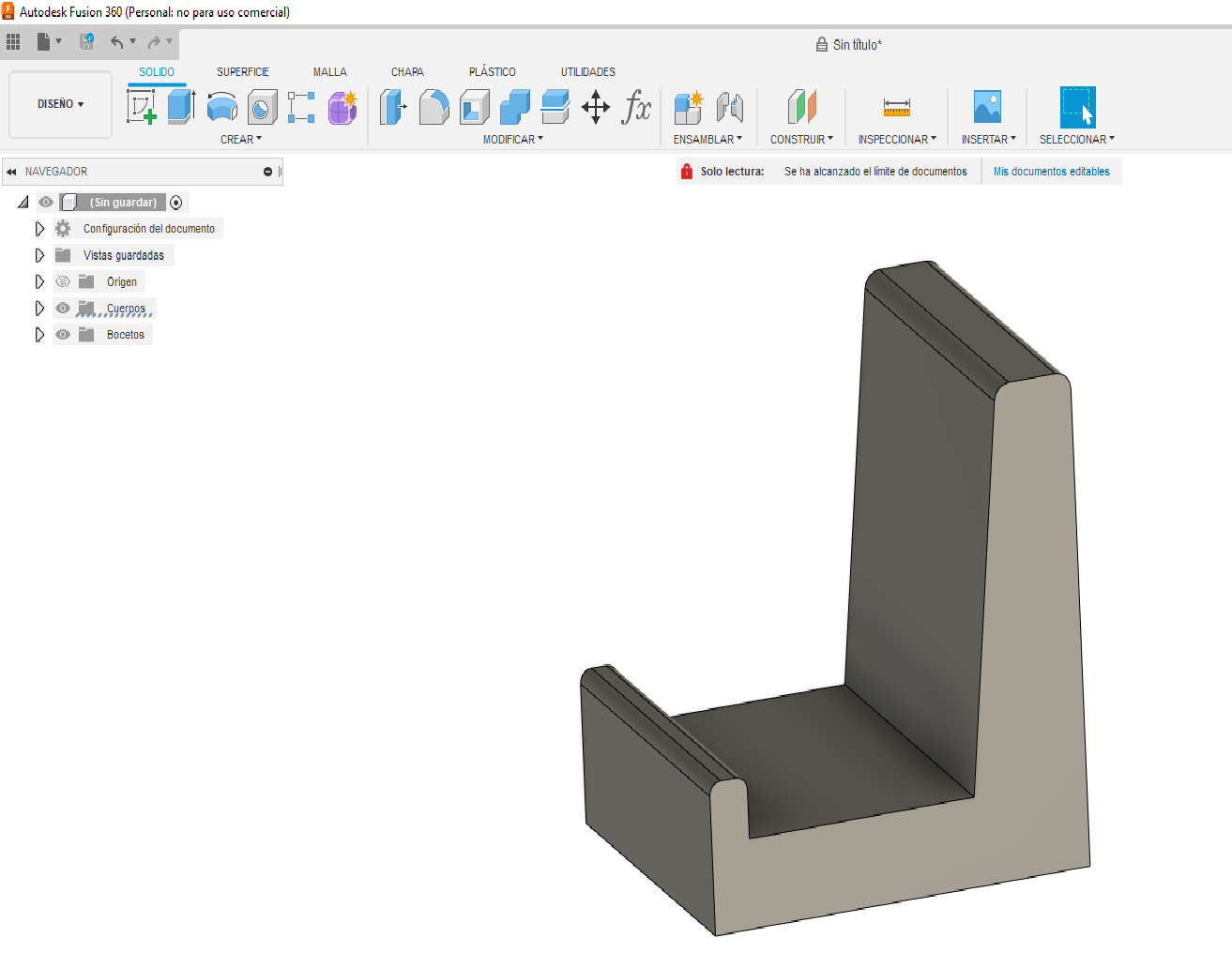Switch to the SÓLIDO tab

tap(157, 72)
